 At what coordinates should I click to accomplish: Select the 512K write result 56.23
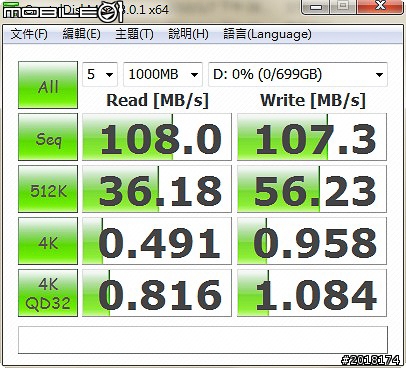pyautogui.click(x=312, y=189)
